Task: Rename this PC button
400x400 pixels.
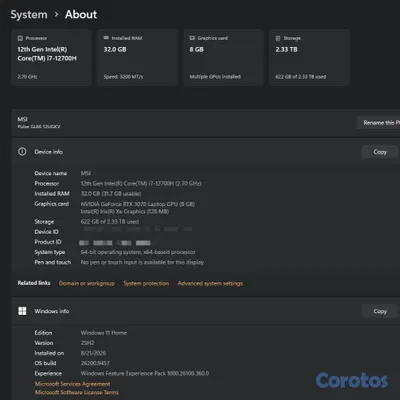Action: [x=379, y=123]
